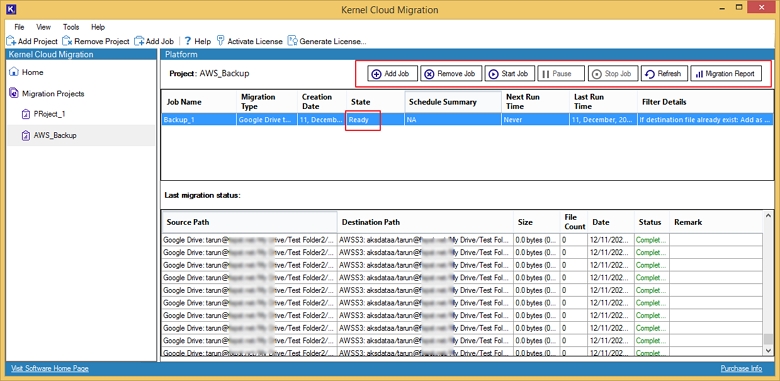Click the Pause button

tap(561, 74)
